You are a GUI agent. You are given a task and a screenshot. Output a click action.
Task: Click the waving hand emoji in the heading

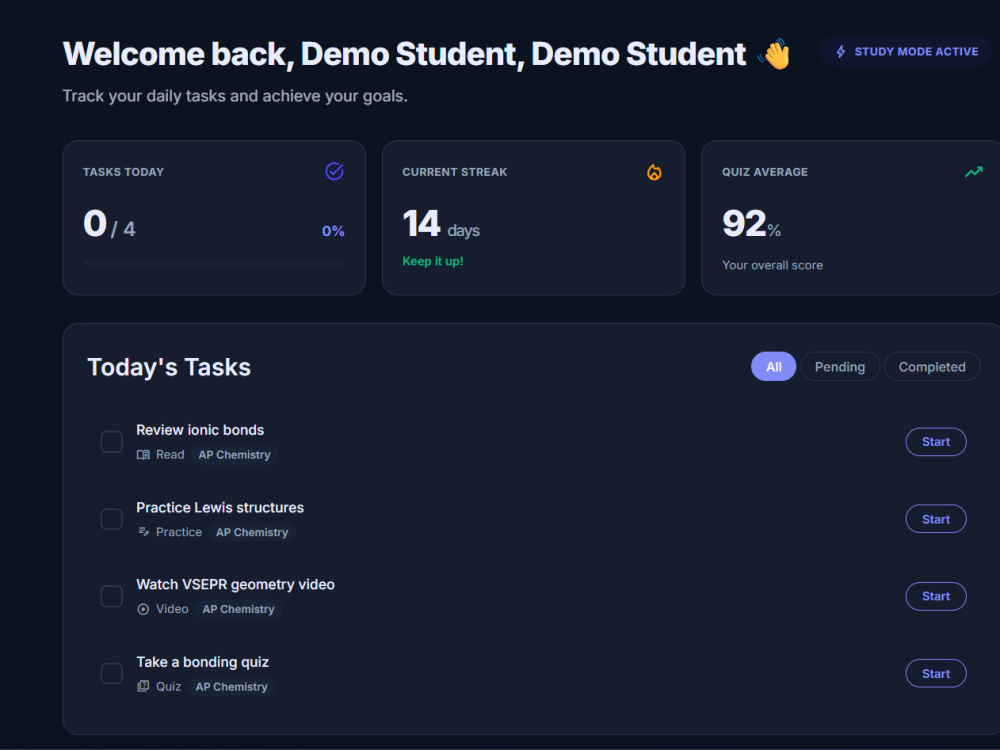pyautogui.click(x=774, y=54)
